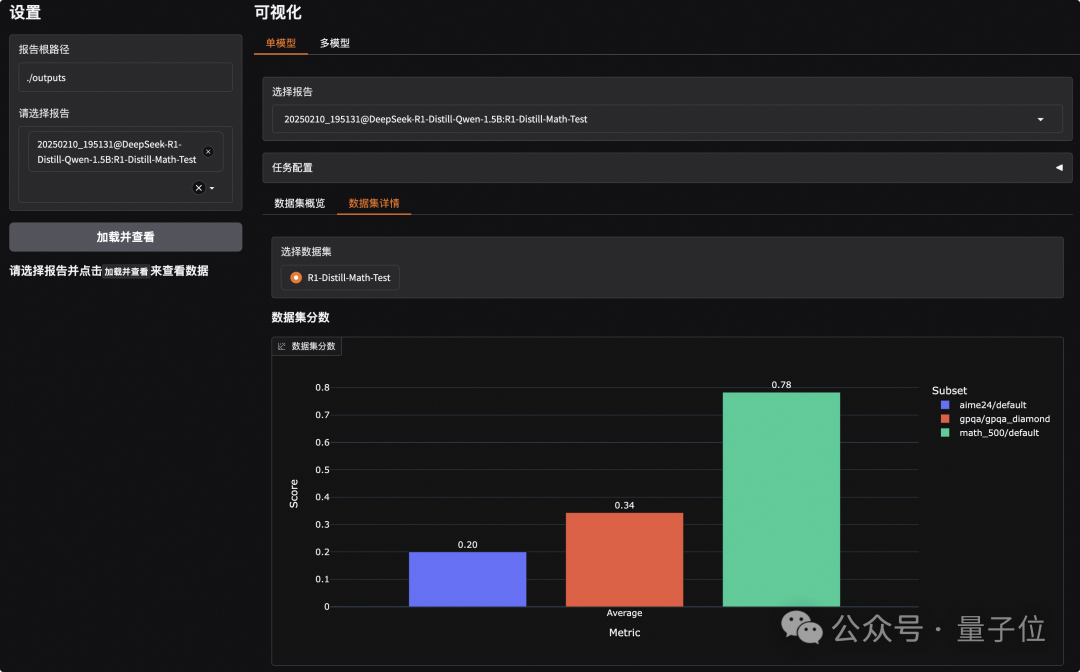Screen dimensions: 1080x672
Task: Click the Average x-axis label
Action: click(x=624, y=613)
